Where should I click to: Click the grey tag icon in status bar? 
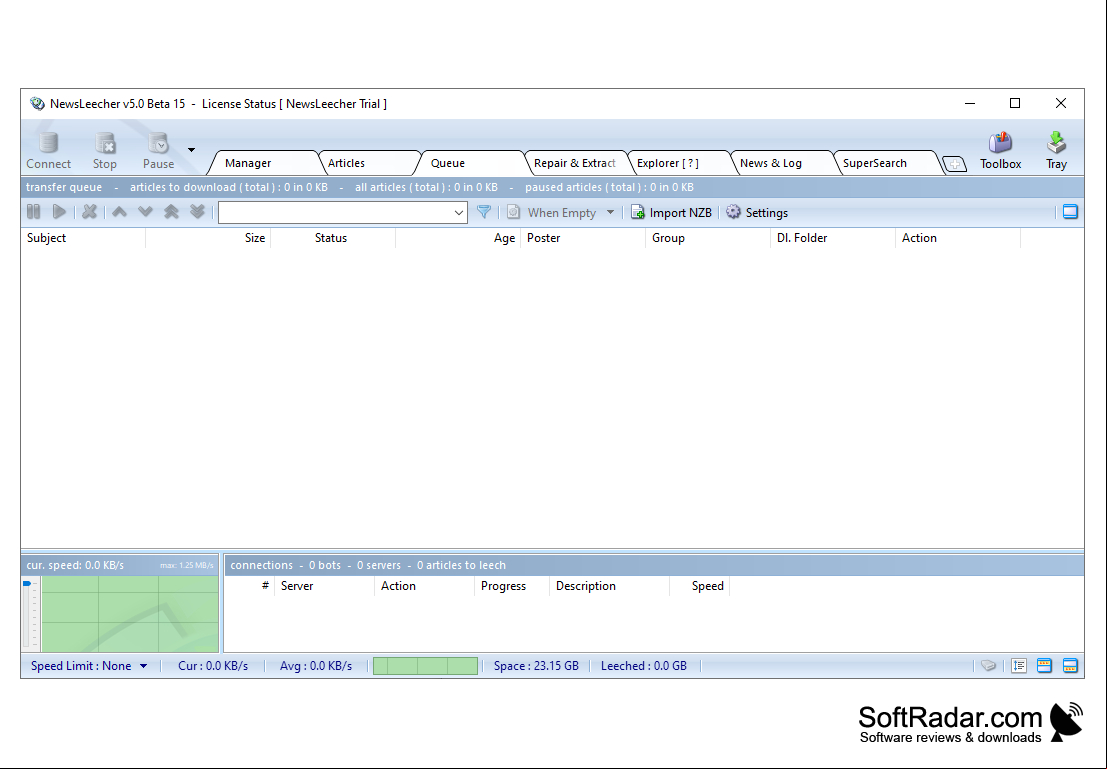988,666
